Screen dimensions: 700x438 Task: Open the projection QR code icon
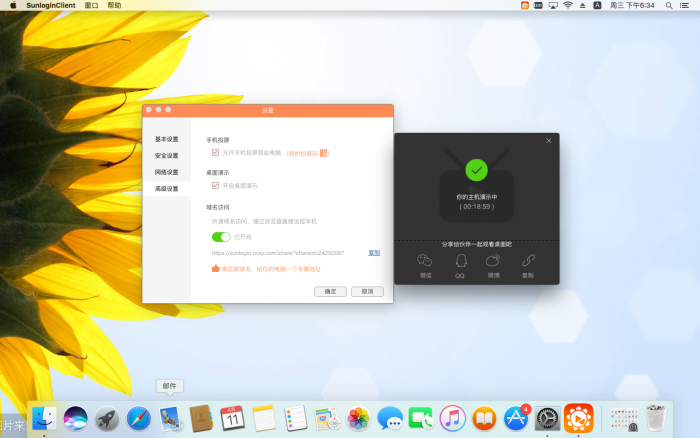324,153
